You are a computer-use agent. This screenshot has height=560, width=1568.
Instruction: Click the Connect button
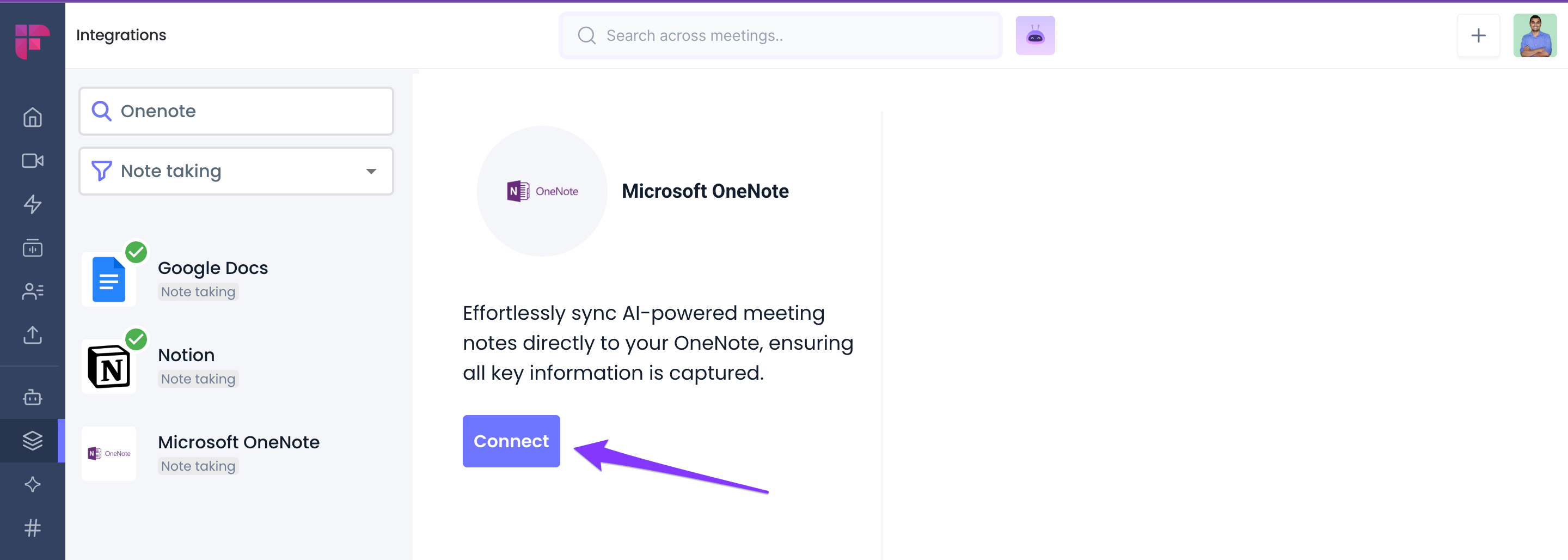pyautogui.click(x=511, y=441)
